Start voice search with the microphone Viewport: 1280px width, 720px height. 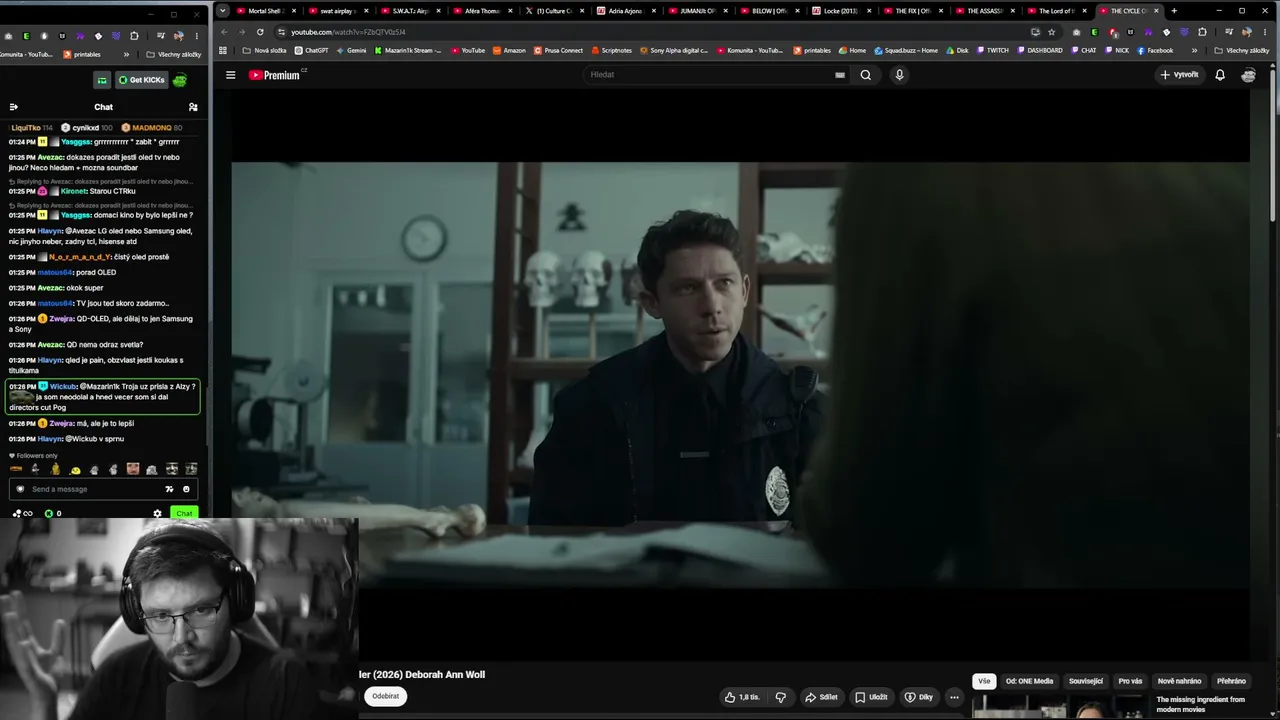[899, 75]
